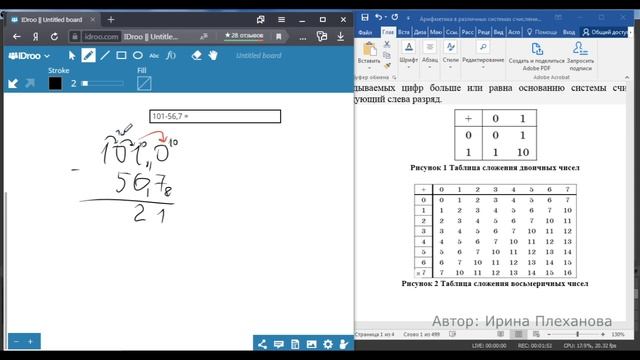The image size is (640, 360).
Task: Toggle the pen drawing tool
Action: (x=88, y=56)
